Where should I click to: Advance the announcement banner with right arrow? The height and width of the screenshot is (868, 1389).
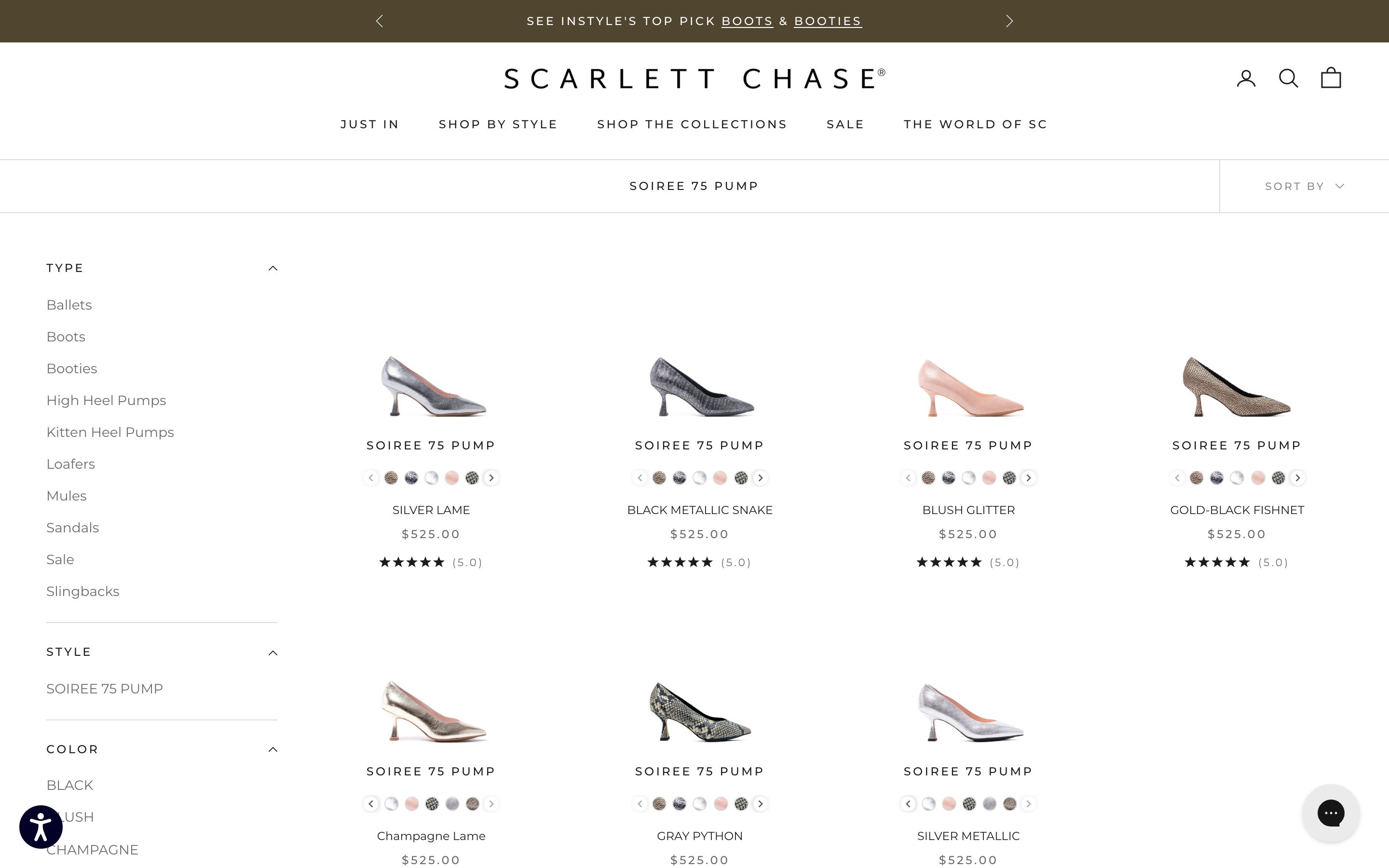click(x=1008, y=21)
